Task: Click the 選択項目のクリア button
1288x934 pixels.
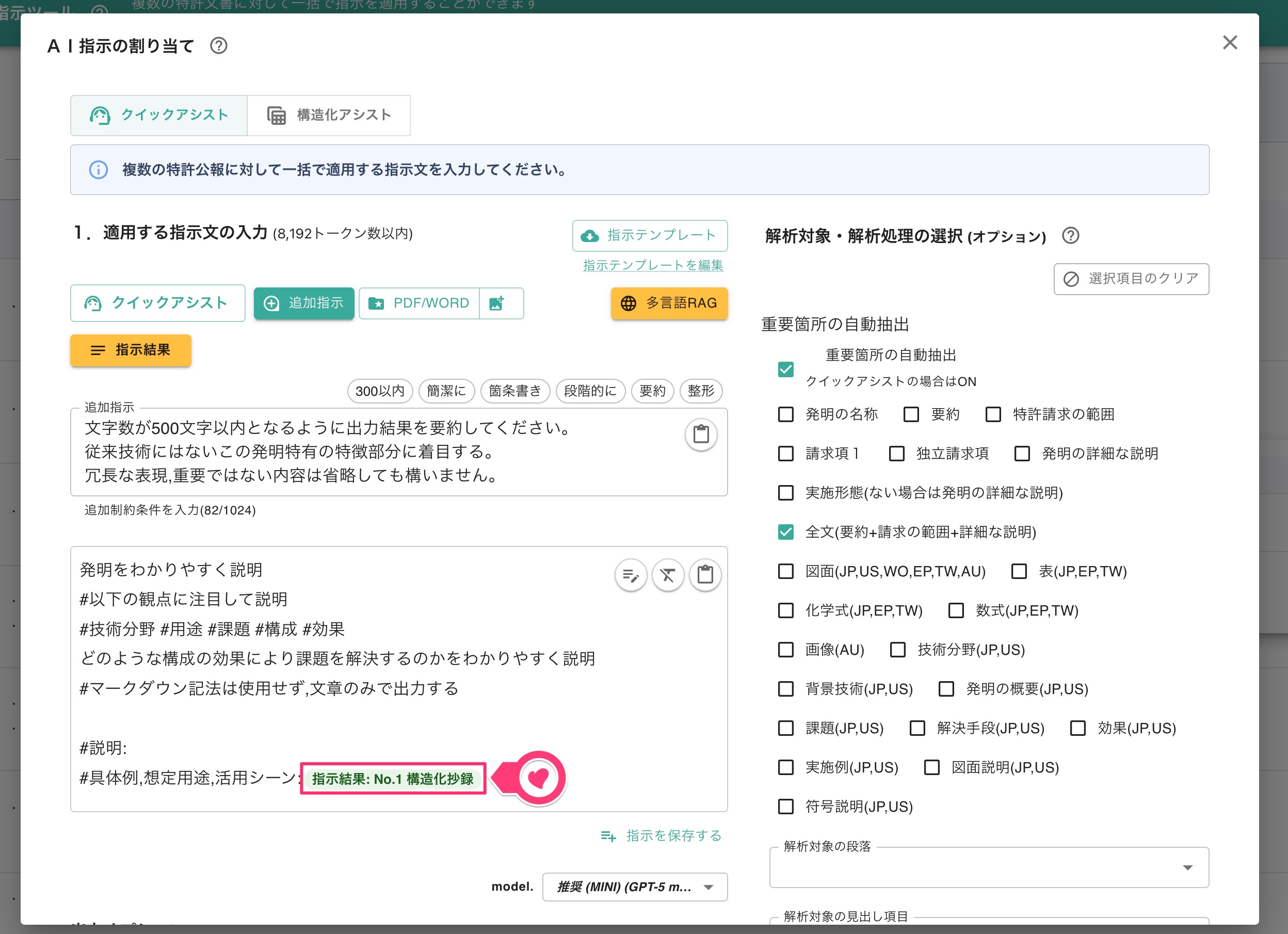Action: (1131, 279)
